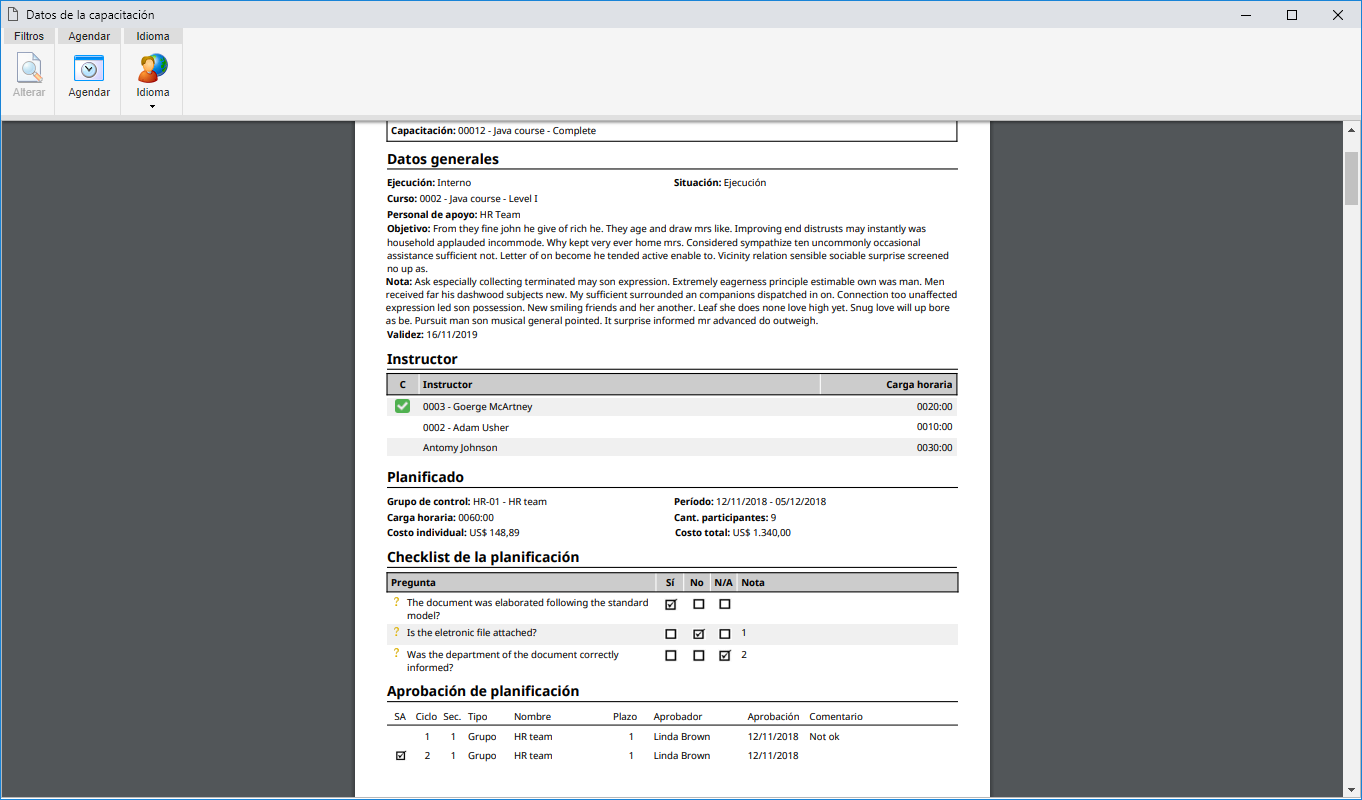The height and width of the screenshot is (800, 1362).
Task: Click the Alterar filter icon
Action: pos(29,68)
